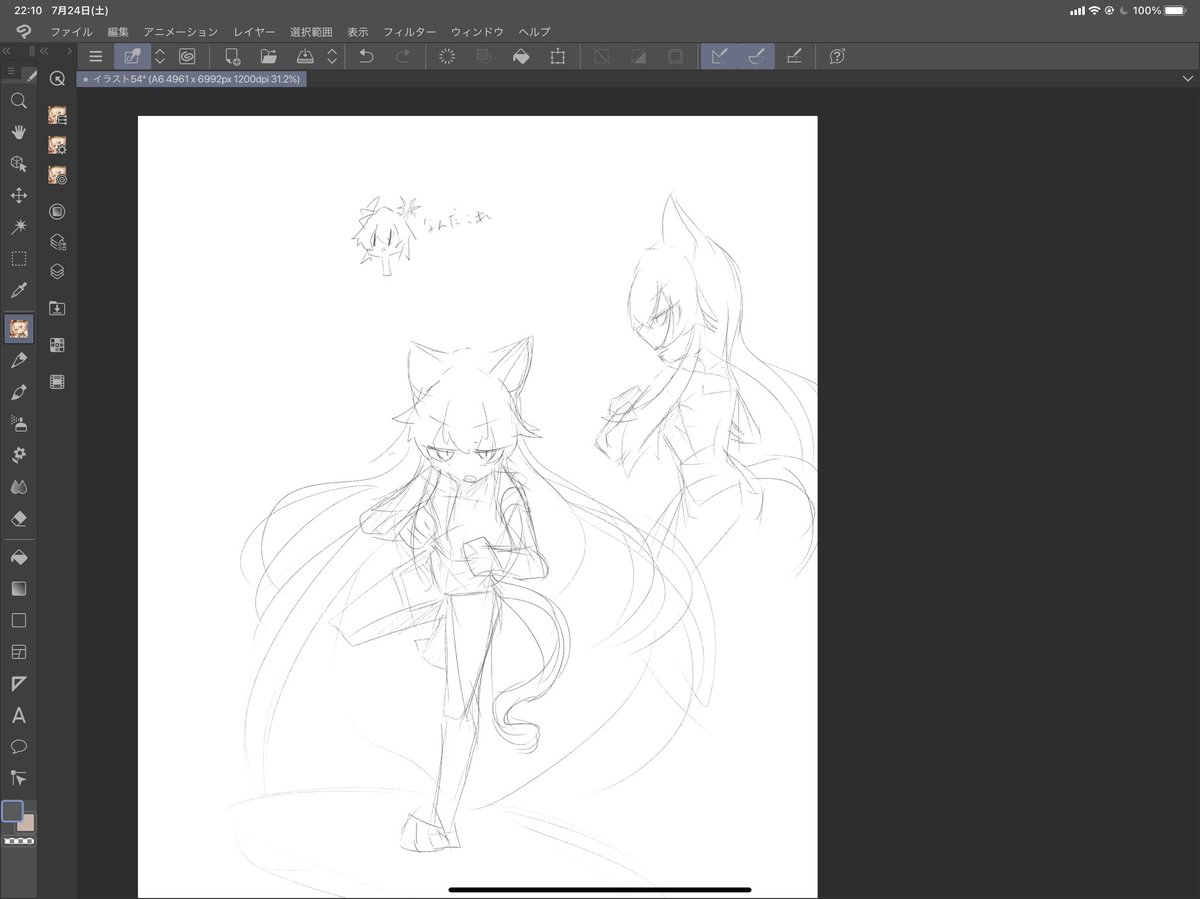The image size is (1200, 899).
Task: Open the Quick Access panel icon
Action: point(57,79)
